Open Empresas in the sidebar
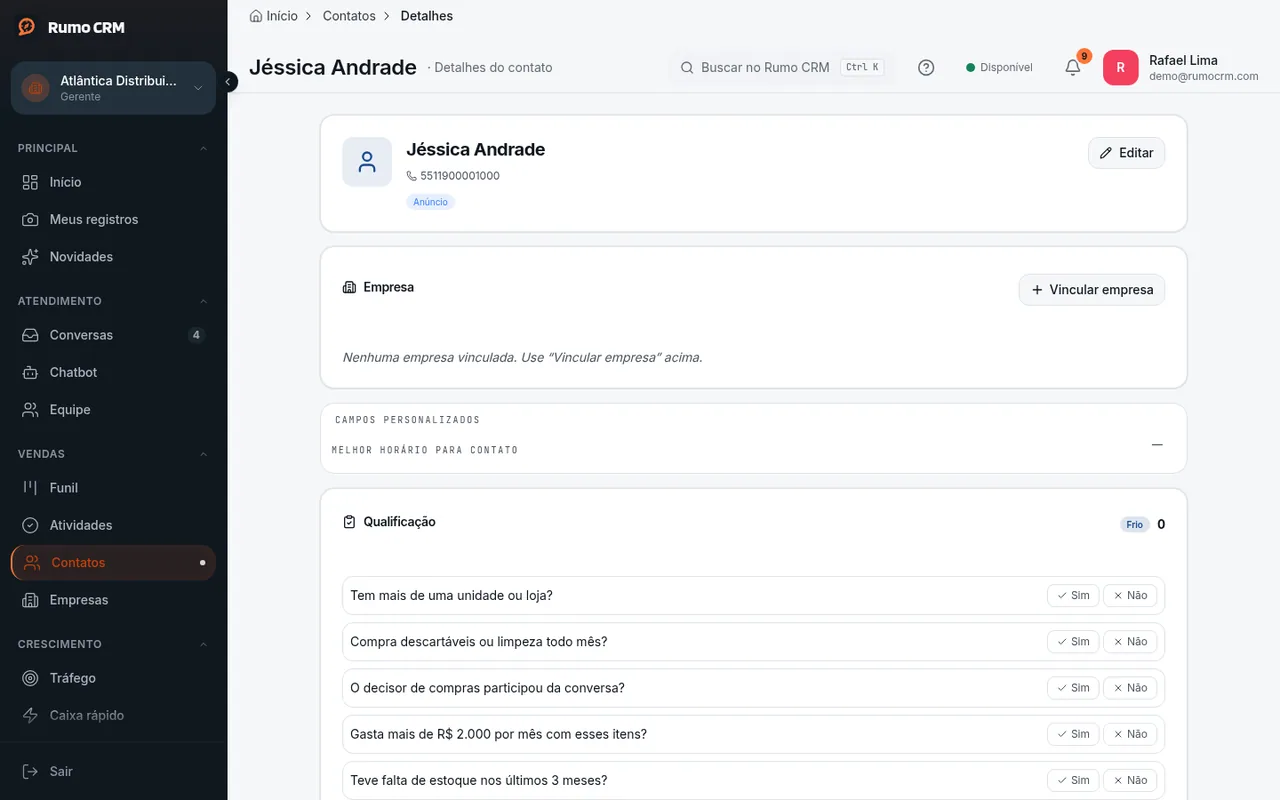Screen dimensions: 1280x800 (x=113, y=600)
